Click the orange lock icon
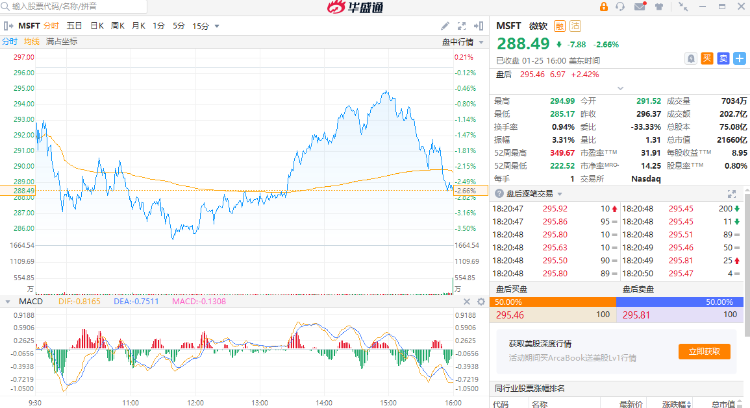Viewport: 750px width, 408px height. [x=604, y=7]
